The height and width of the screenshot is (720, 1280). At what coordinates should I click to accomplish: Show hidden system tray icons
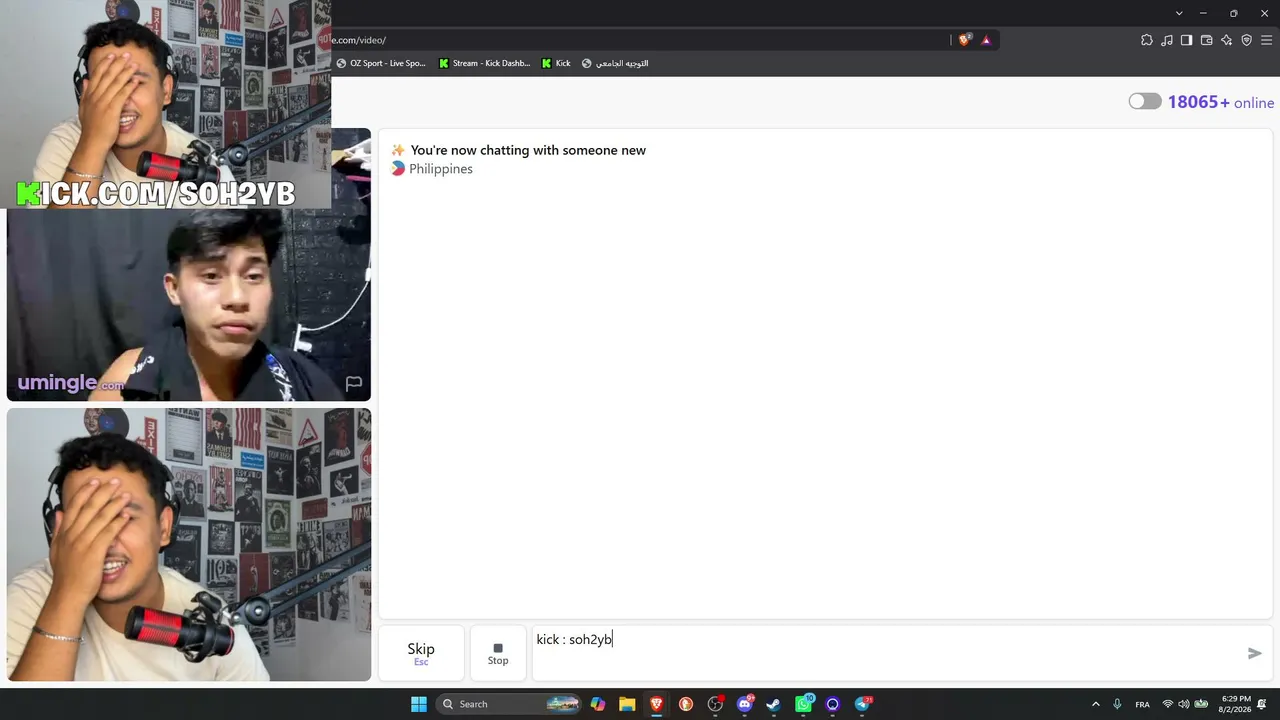tap(1096, 704)
